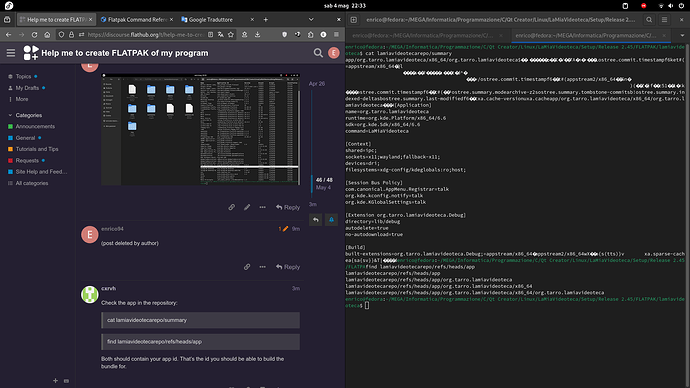Go back to previous page in browser

click(x=9, y=34)
